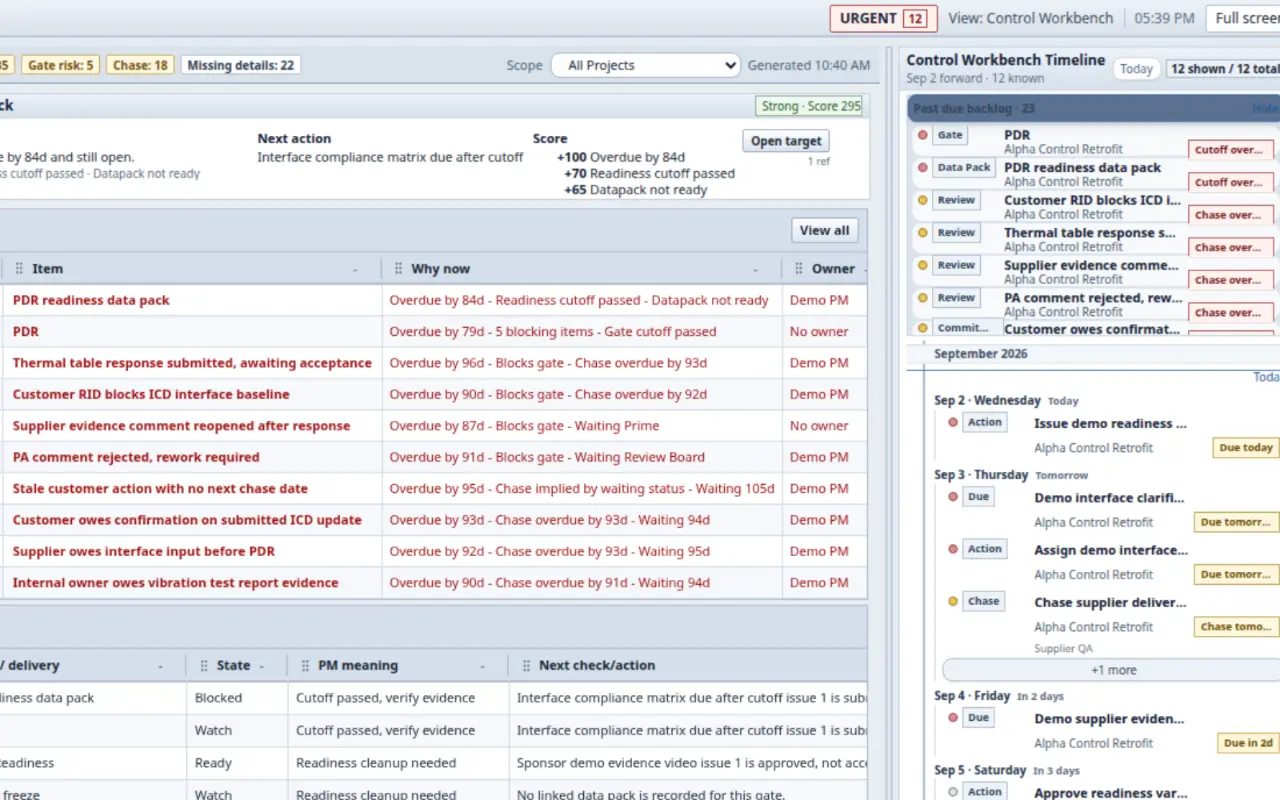Click the Ready state cell
1280x800 pixels.
[236, 763]
